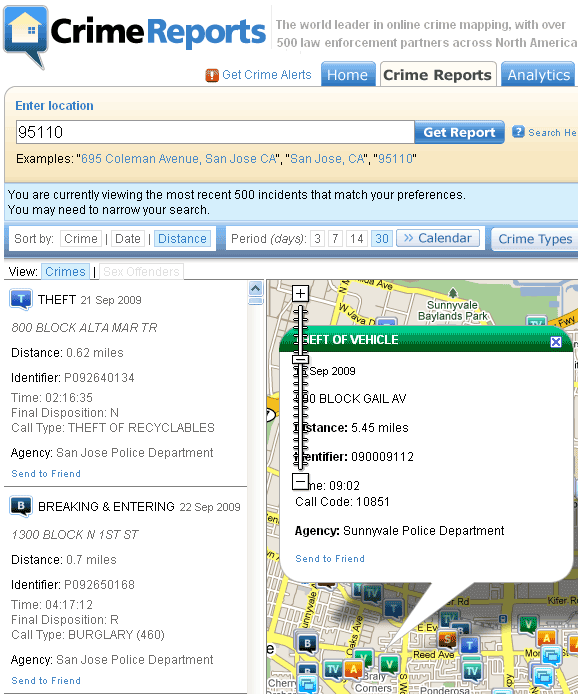Viewport: 578px width, 694px height.
Task: Set period to 7 days
Action: pyautogui.click(x=335, y=239)
